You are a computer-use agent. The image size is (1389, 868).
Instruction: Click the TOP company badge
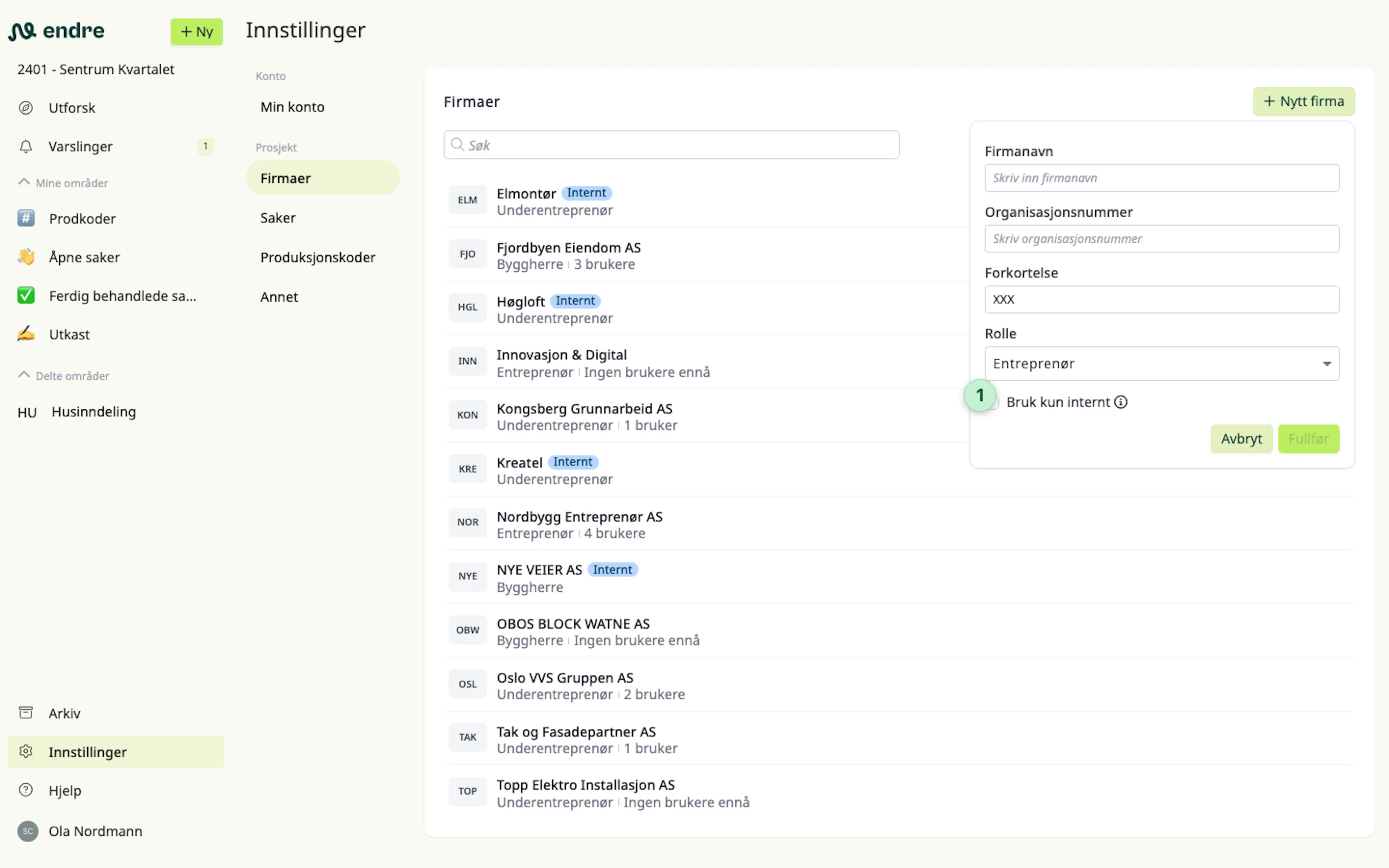[467, 792]
